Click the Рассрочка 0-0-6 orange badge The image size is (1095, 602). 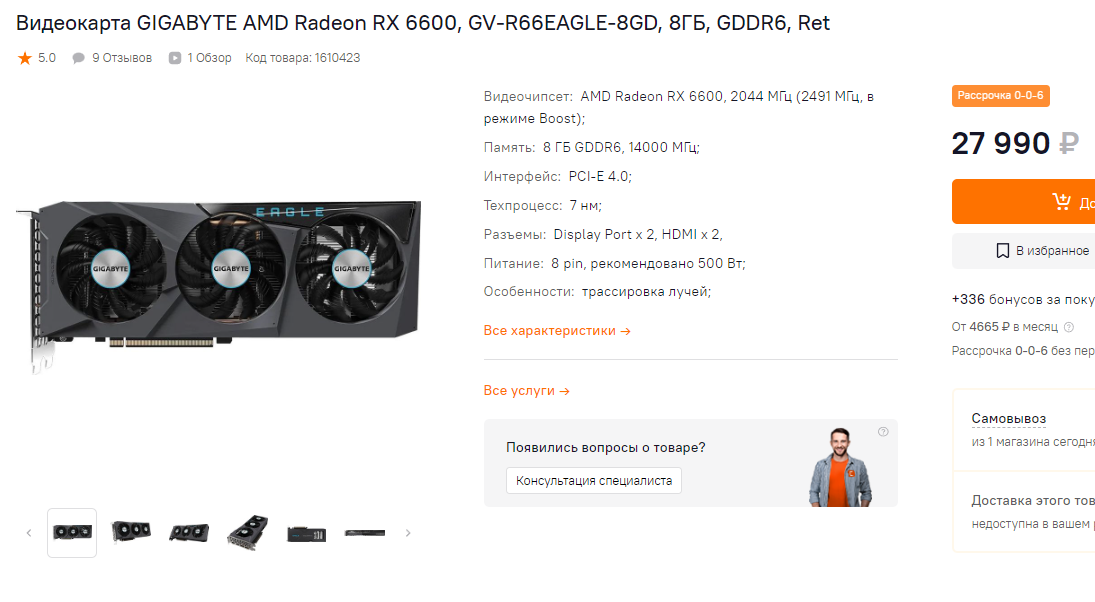[x=1000, y=96]
